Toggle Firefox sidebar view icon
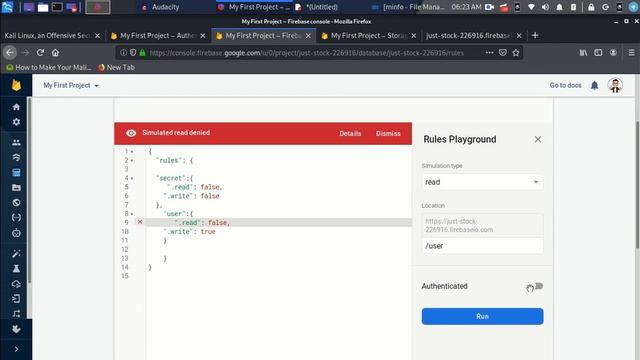The width and height of the screenshot is (640, 360). point(598,52)
